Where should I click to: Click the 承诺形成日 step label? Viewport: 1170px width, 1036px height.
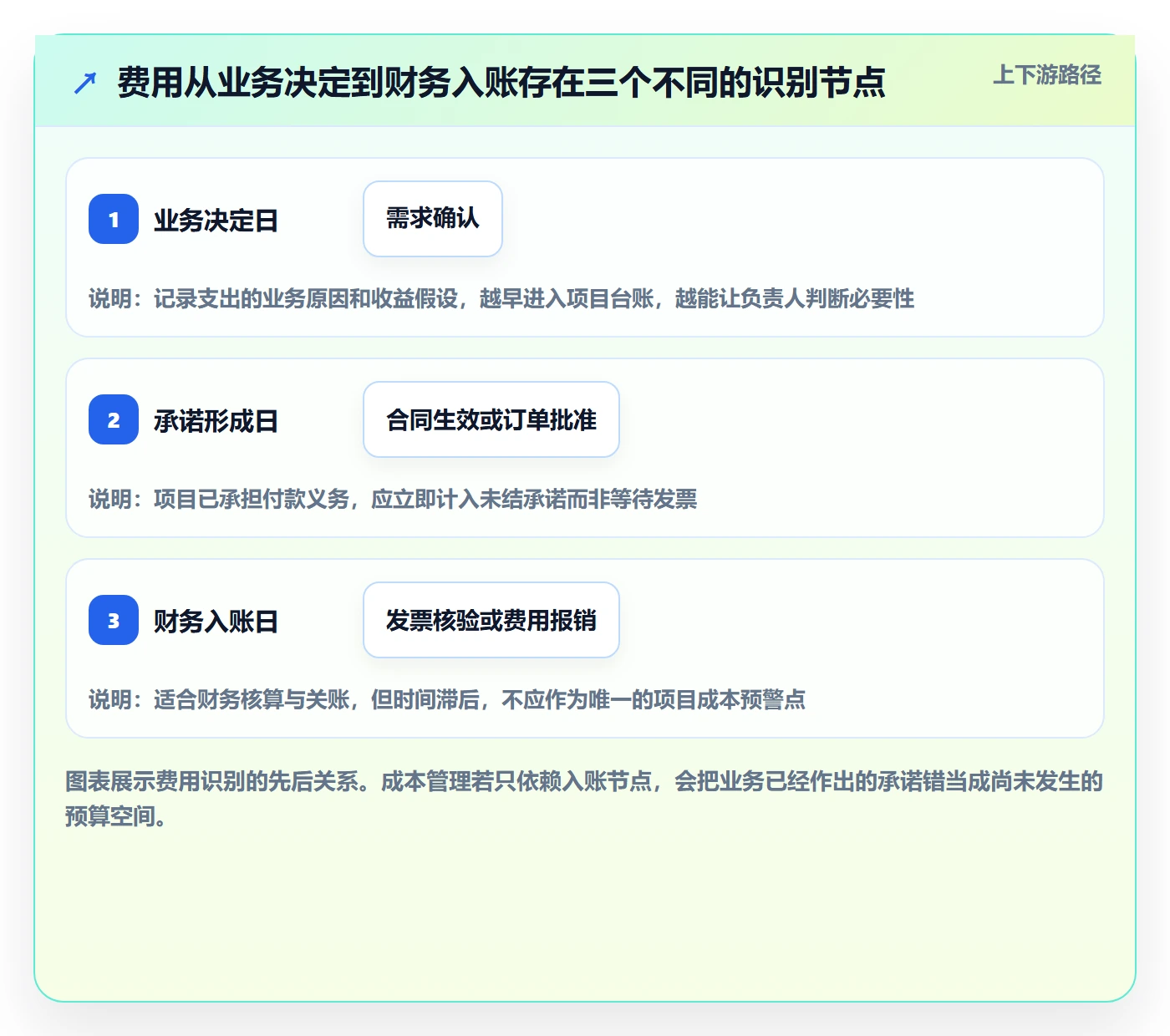tap(216, 421)
